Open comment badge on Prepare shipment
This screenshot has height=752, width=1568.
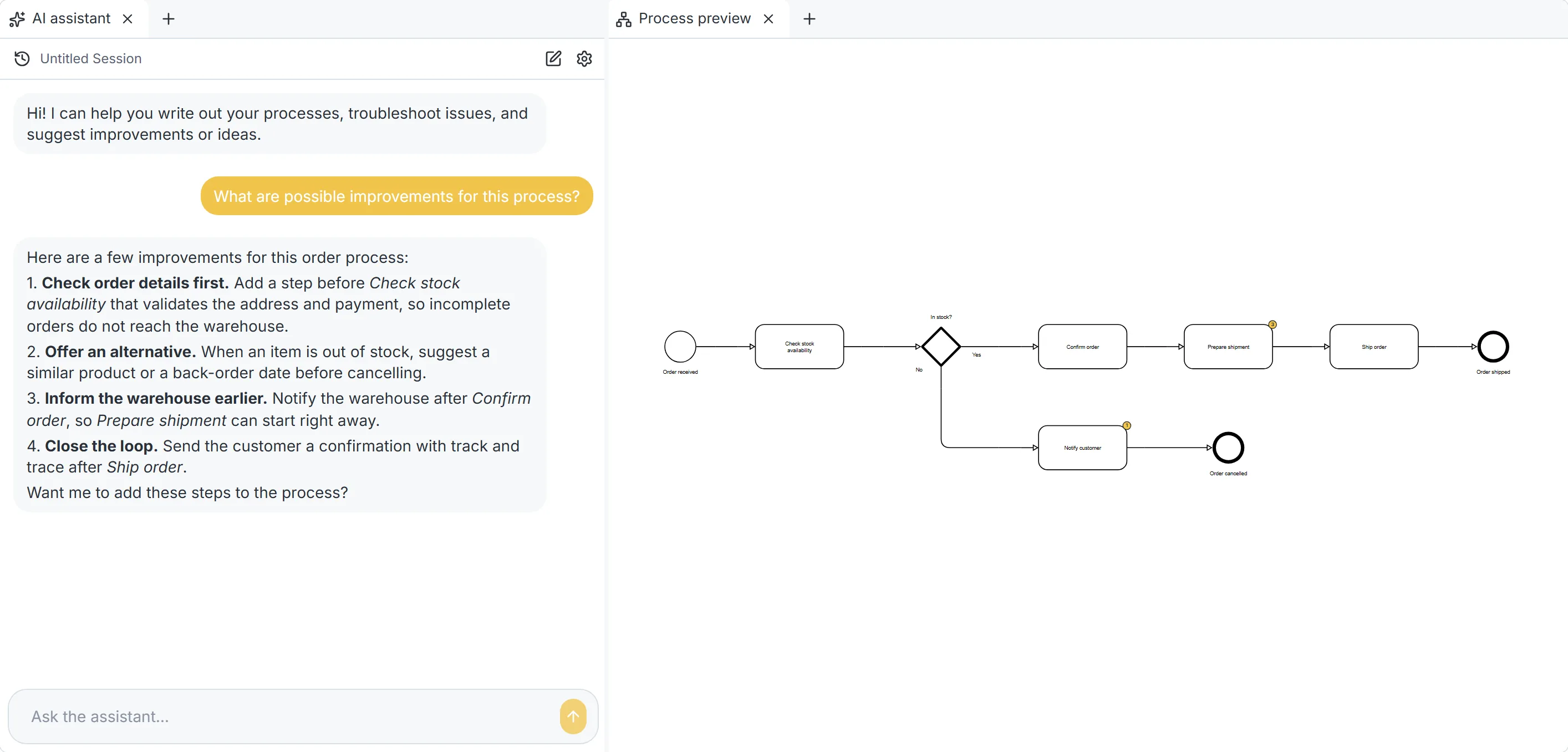click(1272, 324)
